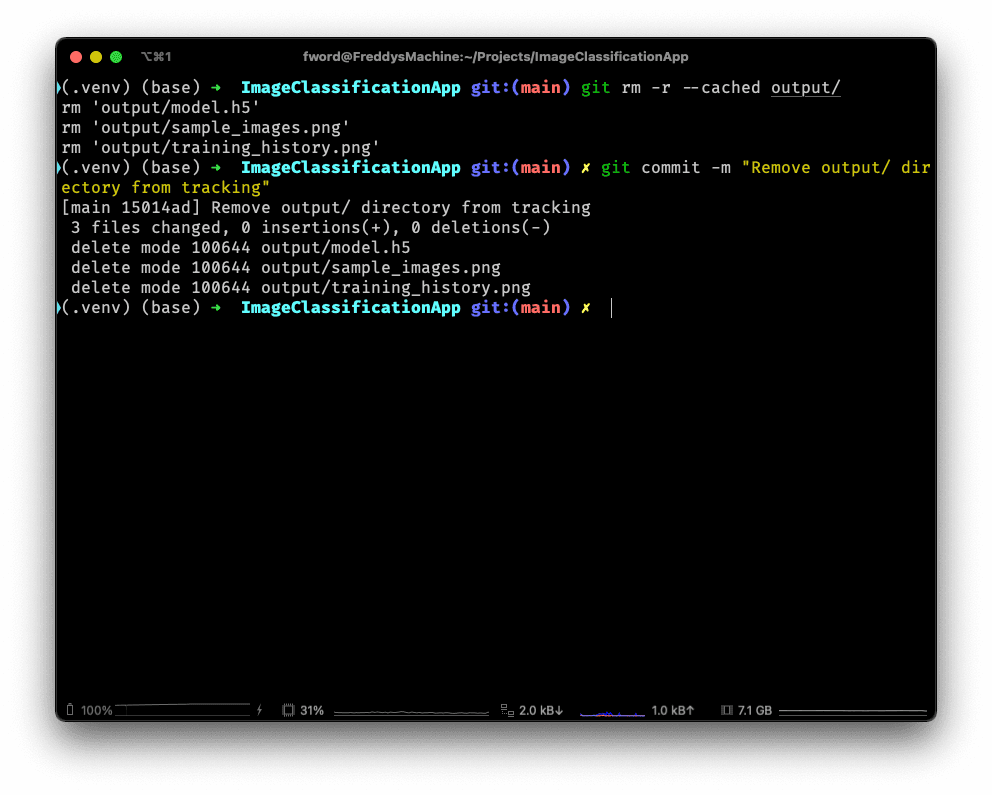Click the ⌥⌘1 tab shortcut indicator
The image size is (992, 795).
click(156, 57)
